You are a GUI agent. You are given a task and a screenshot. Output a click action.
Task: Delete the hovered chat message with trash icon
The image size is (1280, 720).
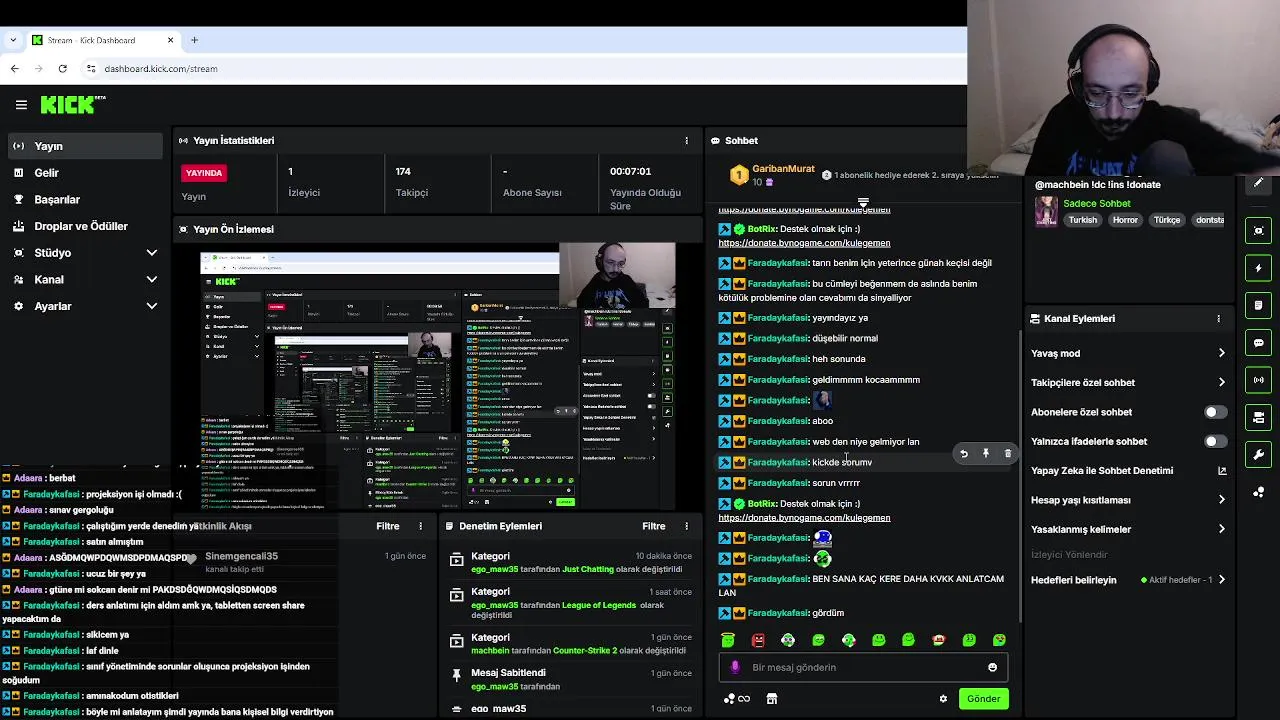click(x=1008, y=454)
